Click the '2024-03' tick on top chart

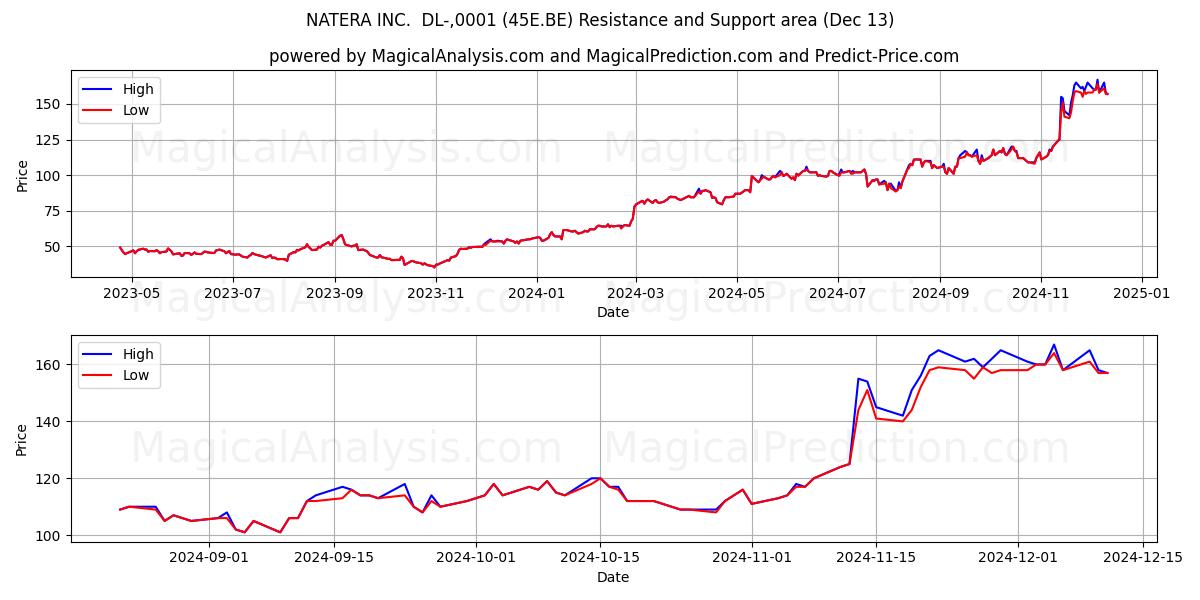click(x=636, y=293)
